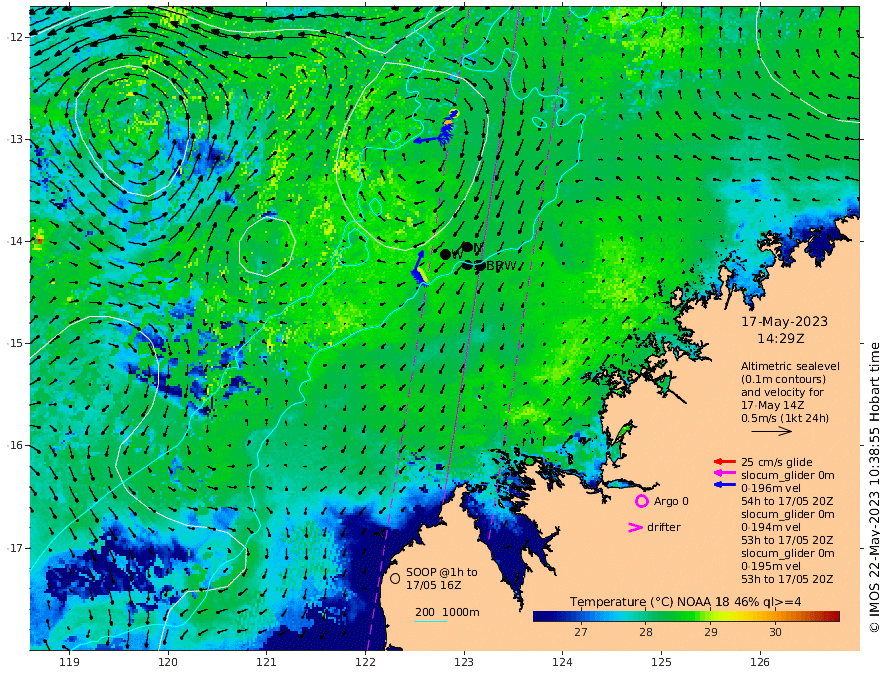Click the '200 1000m' depth label
The width and height of the screenshot is (880, 680).
447,612
